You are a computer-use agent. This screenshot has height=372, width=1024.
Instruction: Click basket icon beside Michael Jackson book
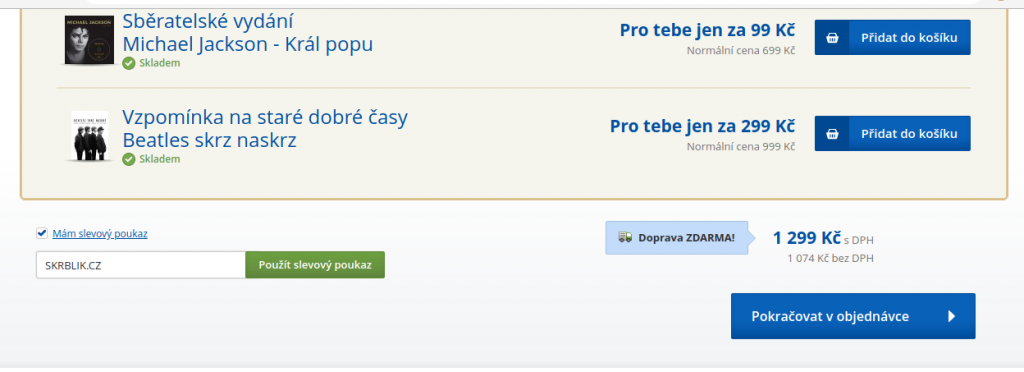832,38
